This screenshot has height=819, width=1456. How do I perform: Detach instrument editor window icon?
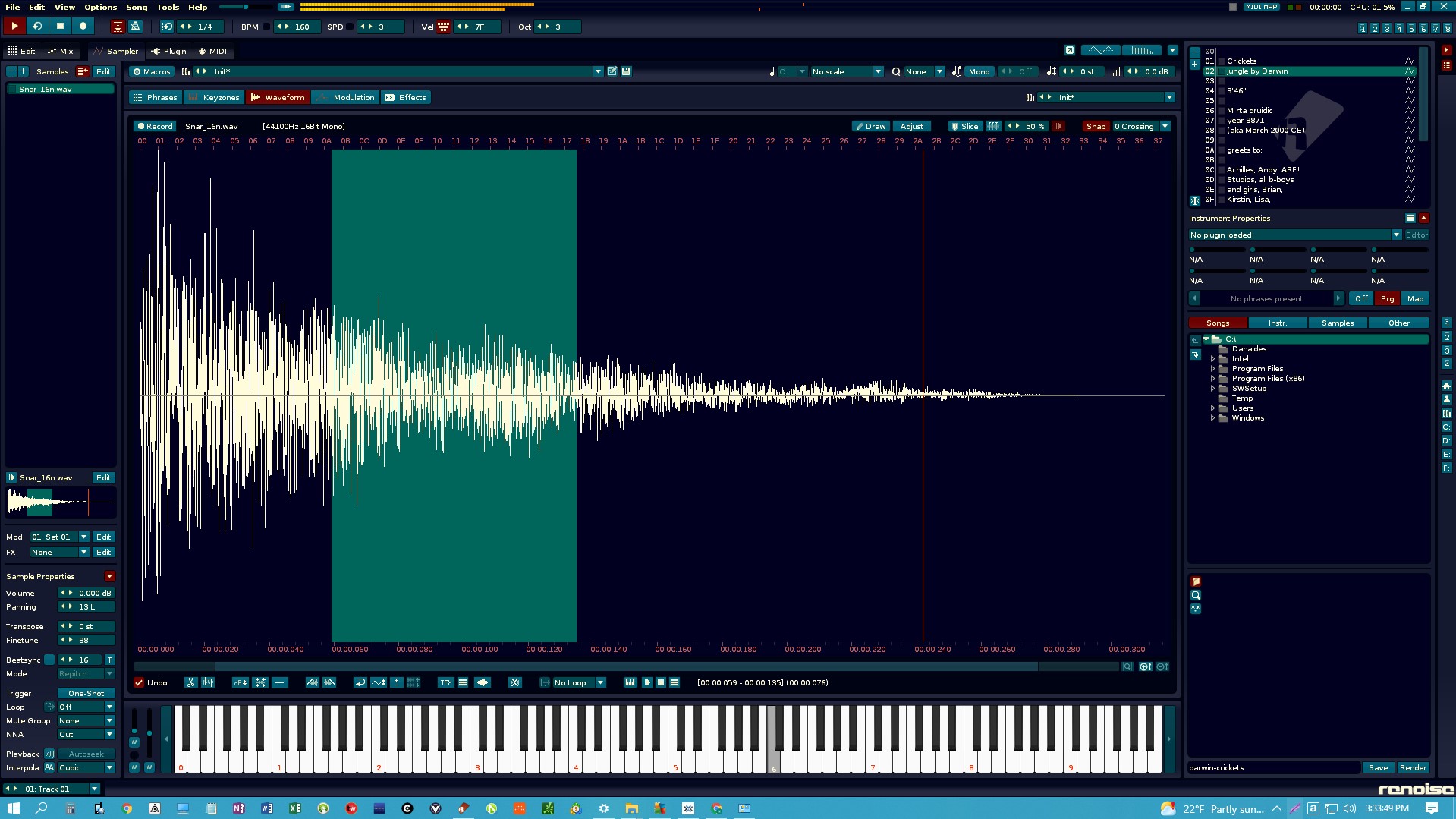pos(1069,50)
